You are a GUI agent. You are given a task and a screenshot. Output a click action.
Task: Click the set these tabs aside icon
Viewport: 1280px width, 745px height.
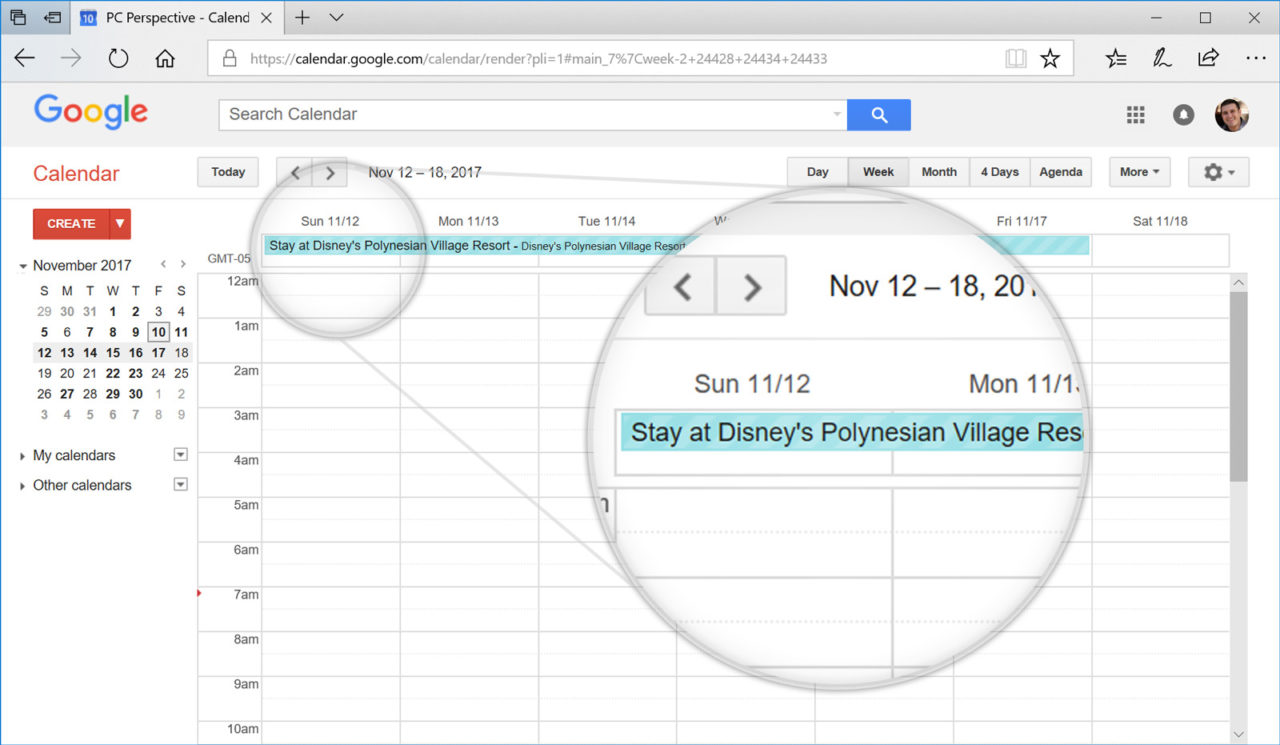(x=53, y=17)
